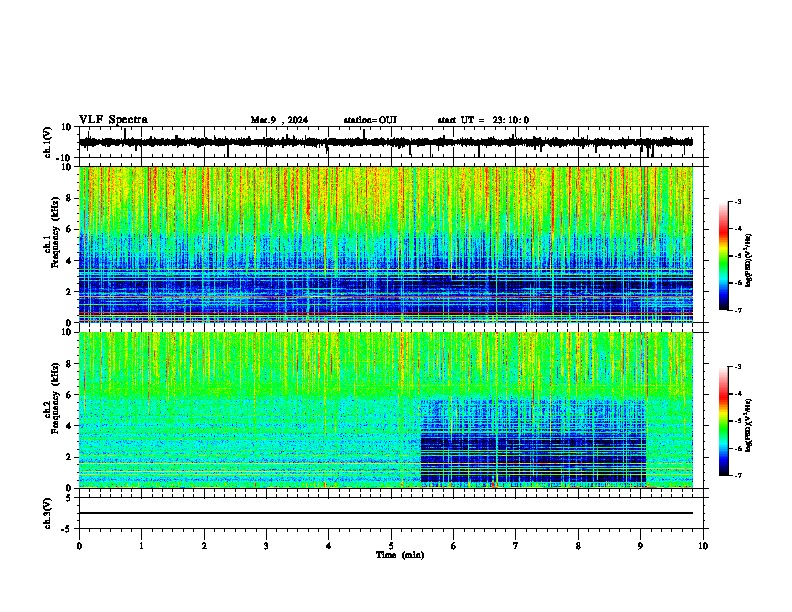This screenshot has height=612, width=792.
Task: Click the "Time (min)" axis label
Action: [400, 555]
